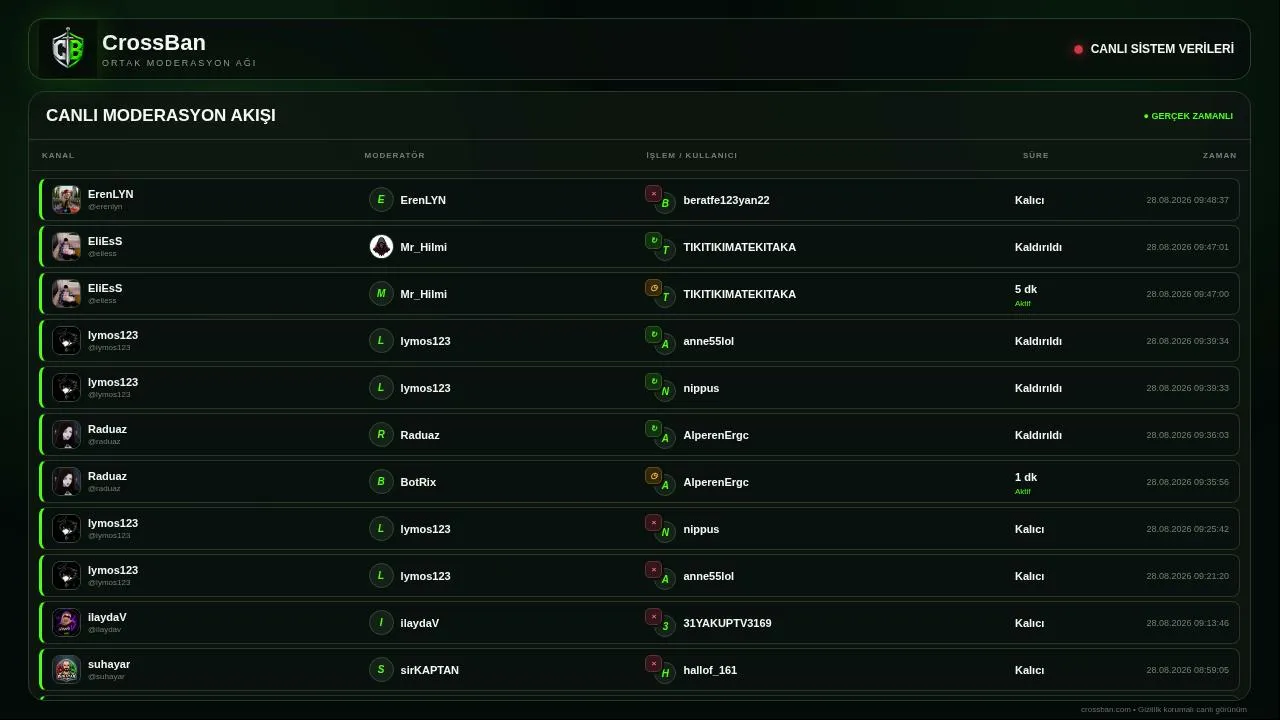Image resolution: width=1280 pixels, height=720 pixels.
Task: Click the BotRix moderator letter badge
Action: 381,482
